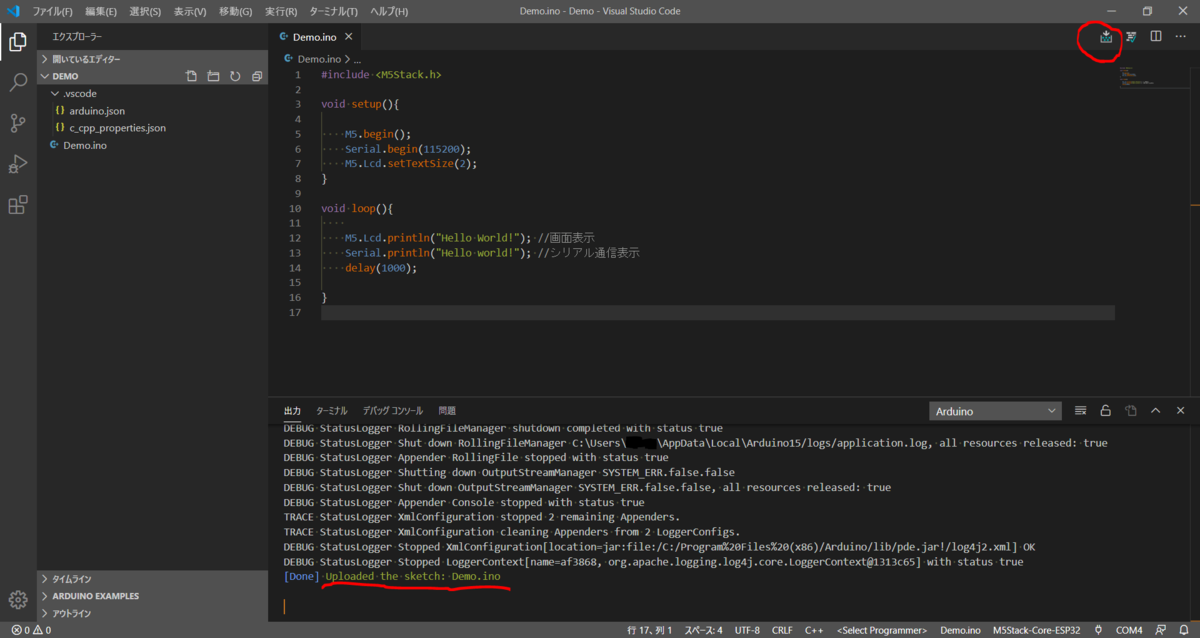
Task: Select the Demo.ino editor tab
Action: pyautogui.click(x=316, y=37)
